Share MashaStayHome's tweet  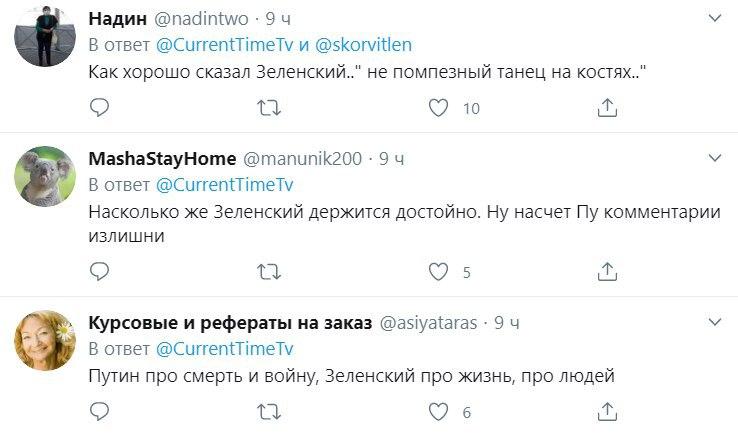coord(606,270)
